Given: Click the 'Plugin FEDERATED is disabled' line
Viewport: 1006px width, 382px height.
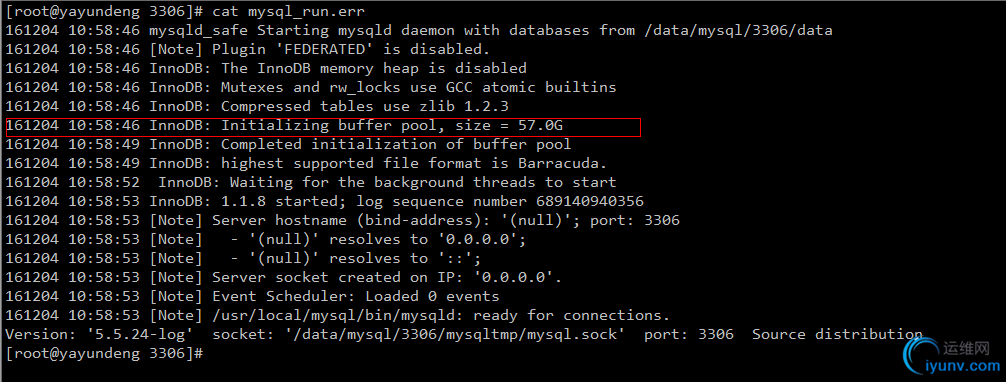Looking at the screenshot, I should [x=248, y=49].
